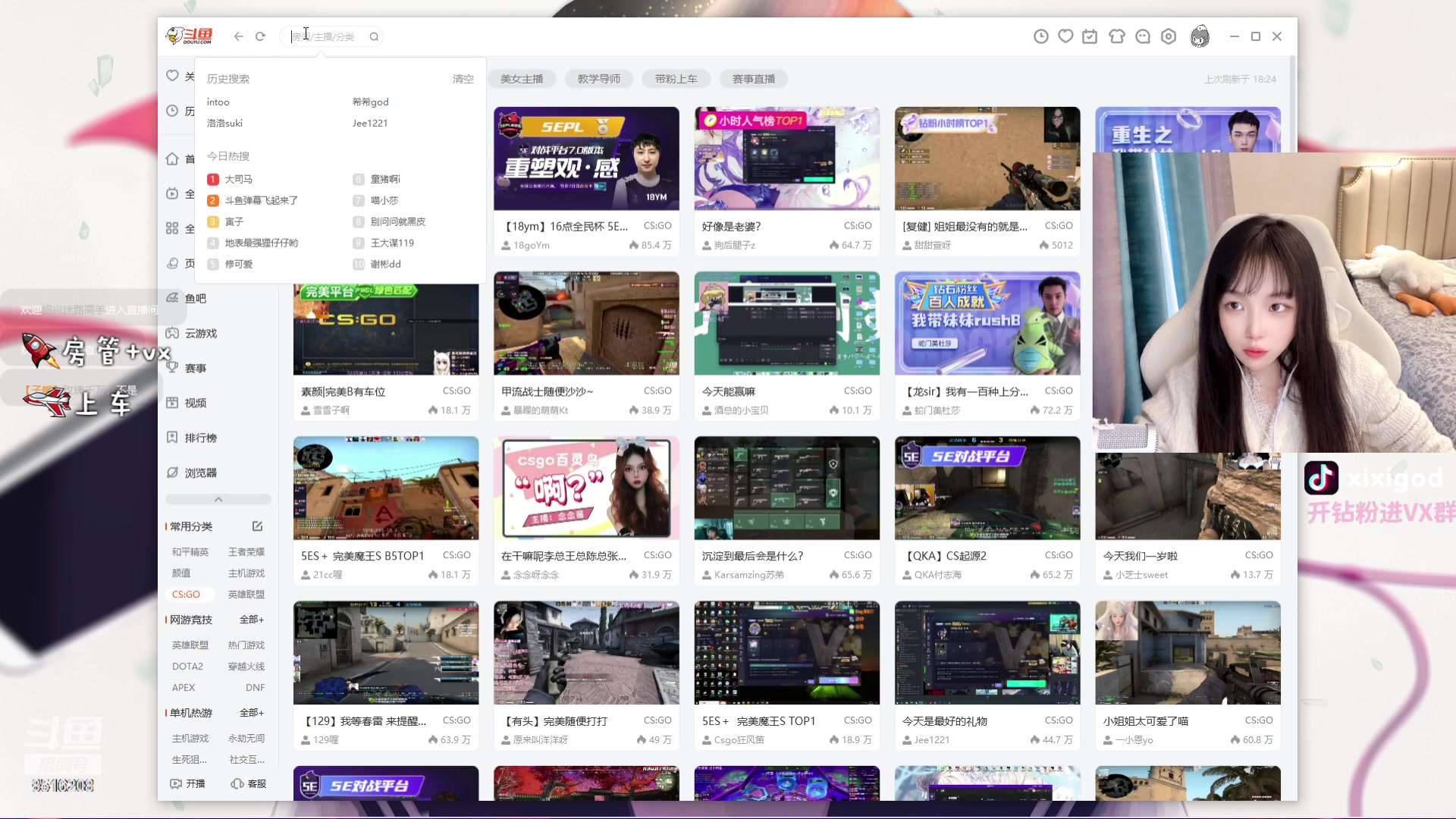Click hot search 斗鱼弹幕飞起来了
The width and height of the screenshot is (1456, 819).
pos(262,200)
